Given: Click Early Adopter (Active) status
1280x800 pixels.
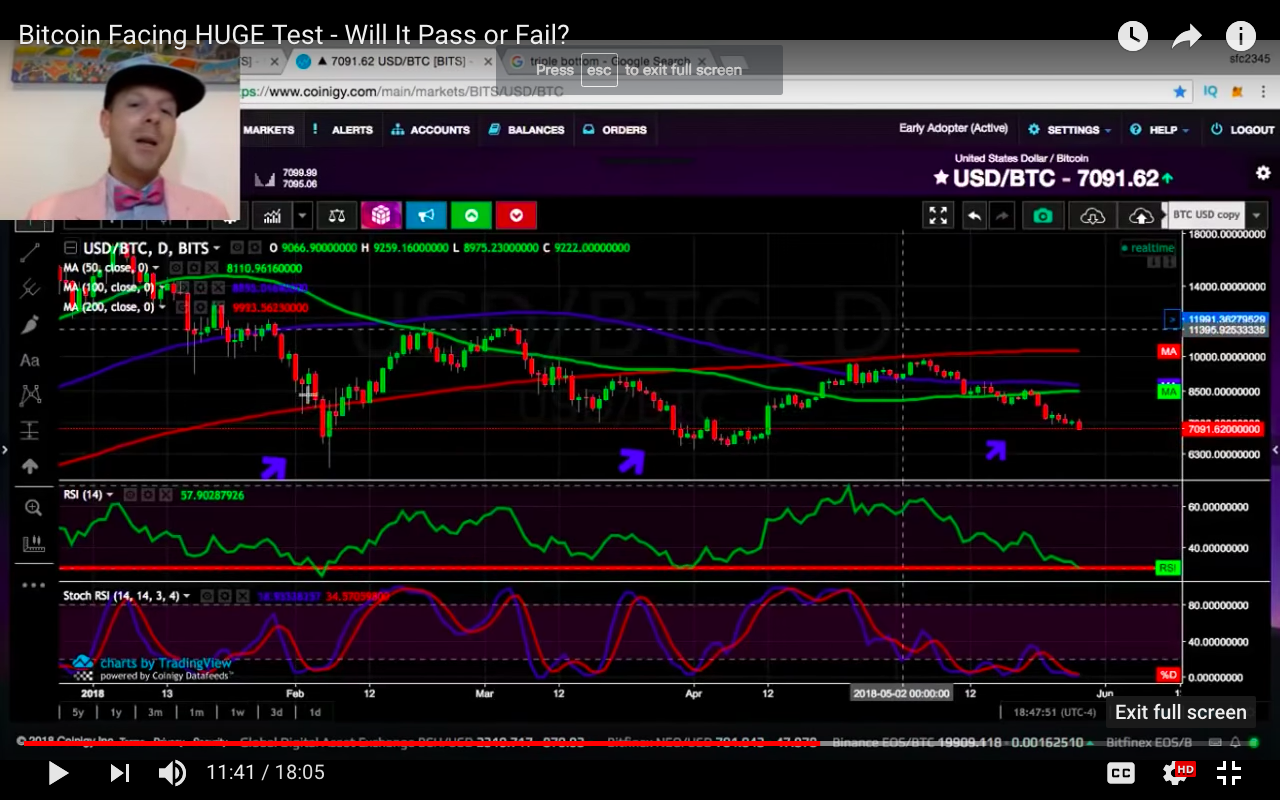Looking at the screenshot, I should pyautogui.click(x=953, y=129).
